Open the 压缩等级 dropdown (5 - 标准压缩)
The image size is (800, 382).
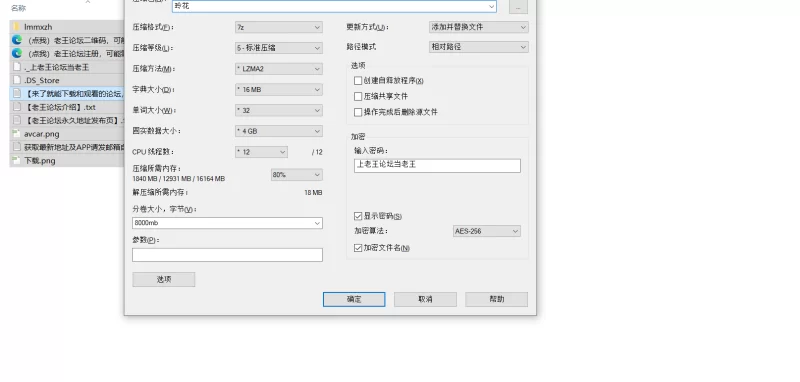point(279,48)
